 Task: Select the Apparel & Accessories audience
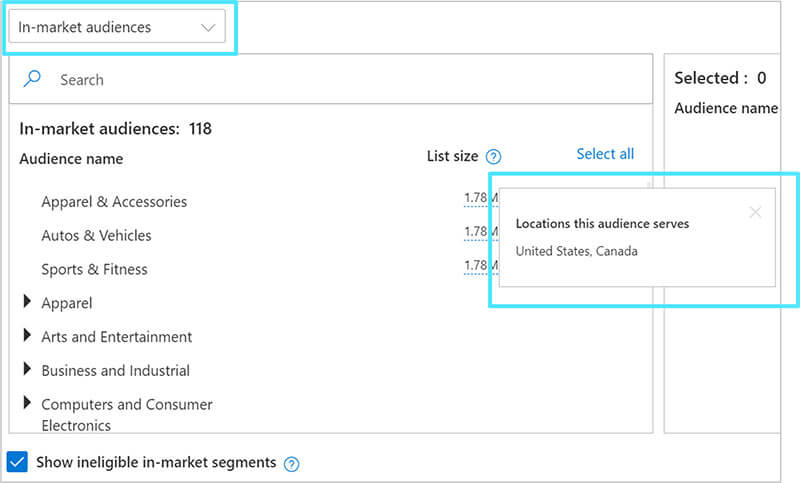tap(114, 202)
